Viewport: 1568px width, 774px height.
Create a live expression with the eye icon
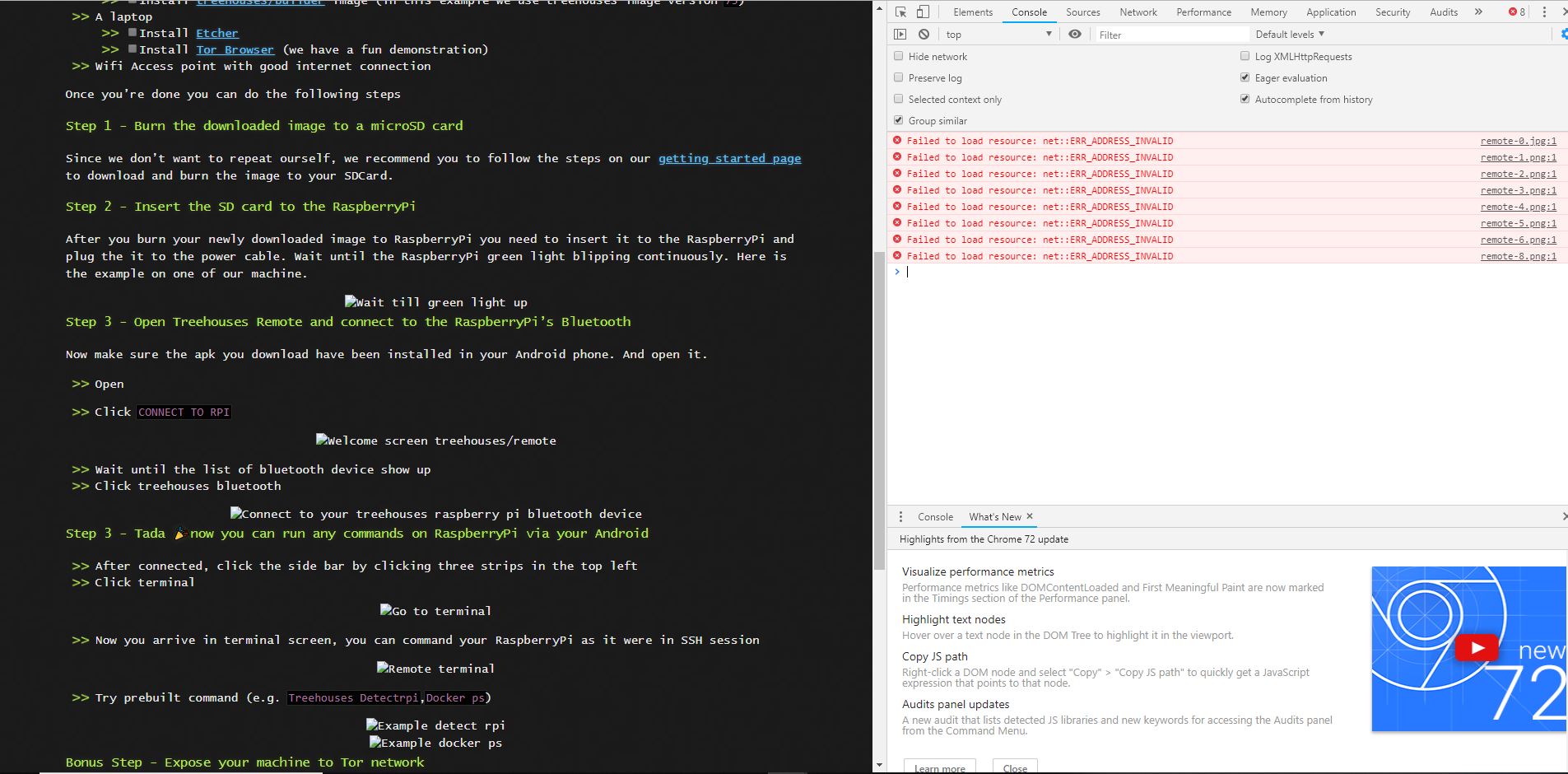[1075, 34]
